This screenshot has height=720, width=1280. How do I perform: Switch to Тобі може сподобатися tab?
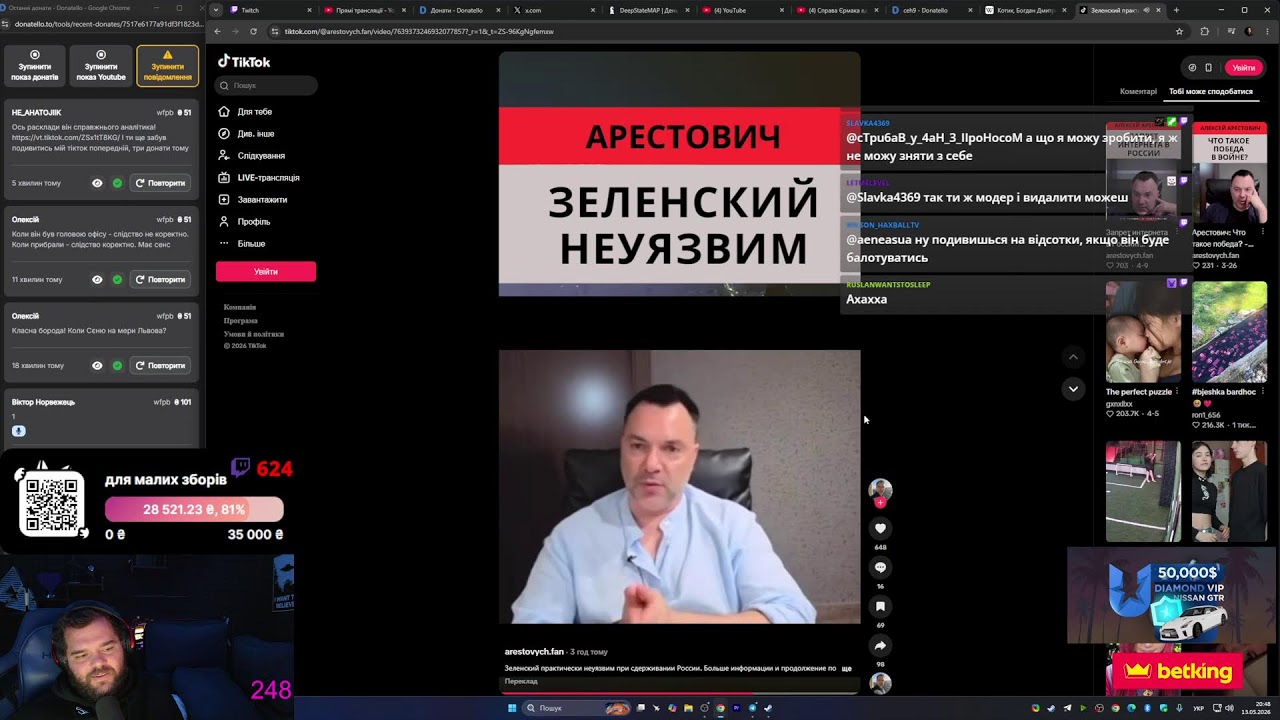1211,91
